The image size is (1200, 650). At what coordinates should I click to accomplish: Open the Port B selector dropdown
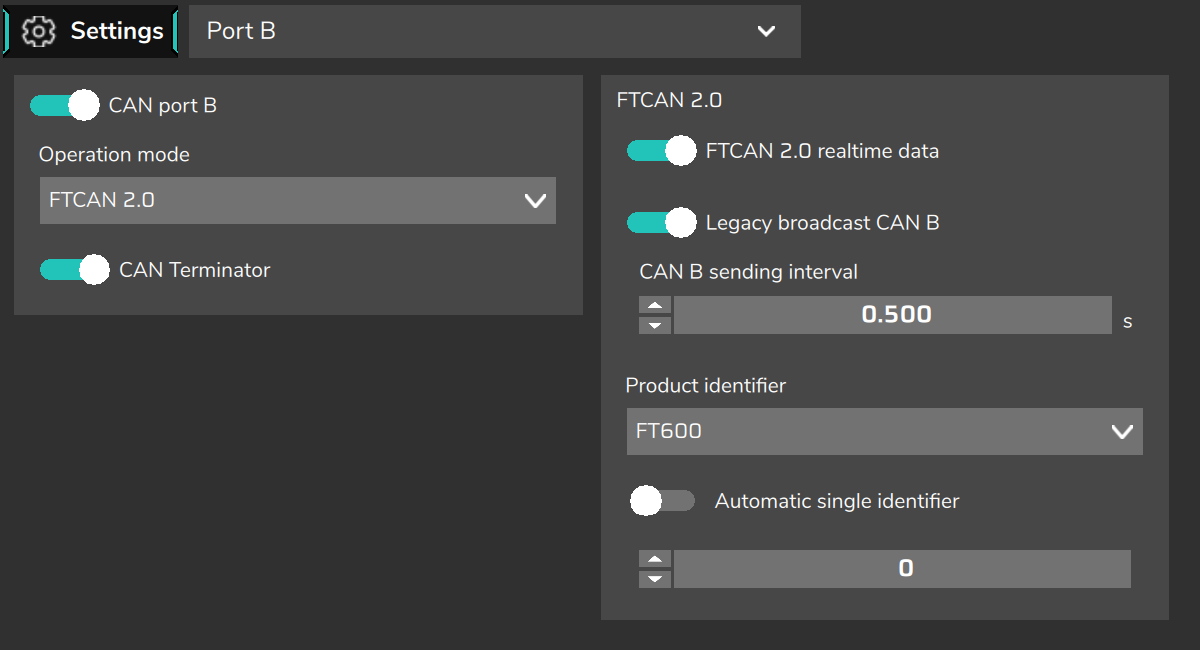click(x=495, y=31)
